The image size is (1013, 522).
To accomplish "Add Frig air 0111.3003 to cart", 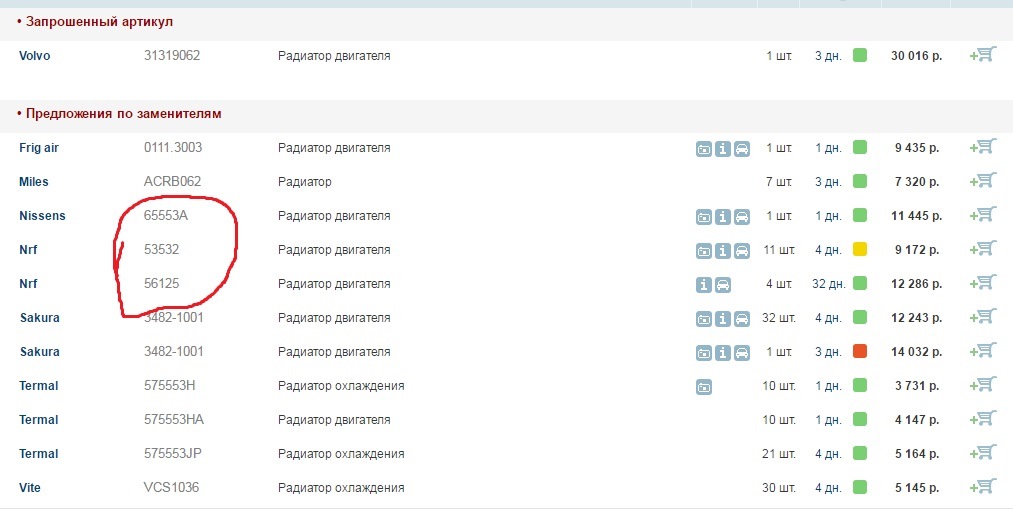I will [x=983, y=147].
